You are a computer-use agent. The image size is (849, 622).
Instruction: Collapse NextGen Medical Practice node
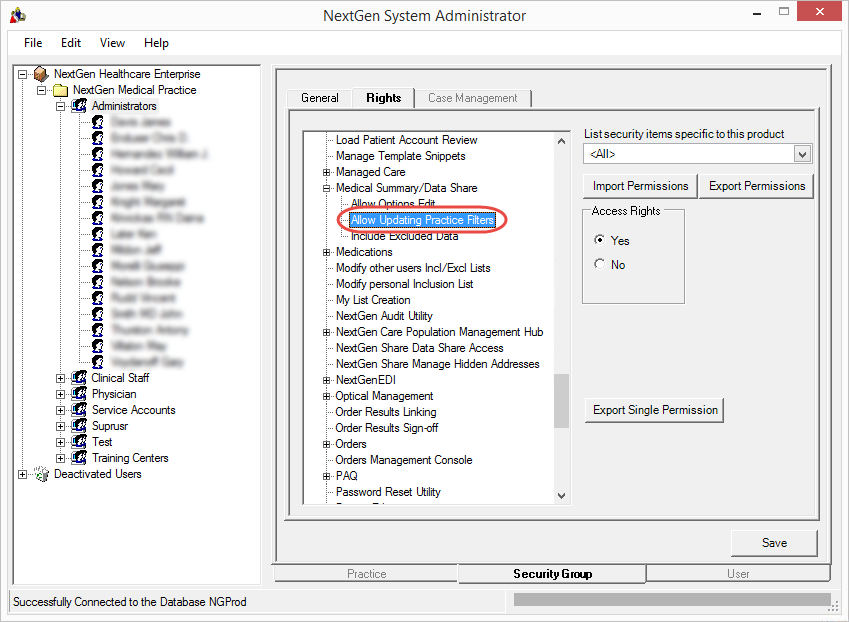coord(41,90)
